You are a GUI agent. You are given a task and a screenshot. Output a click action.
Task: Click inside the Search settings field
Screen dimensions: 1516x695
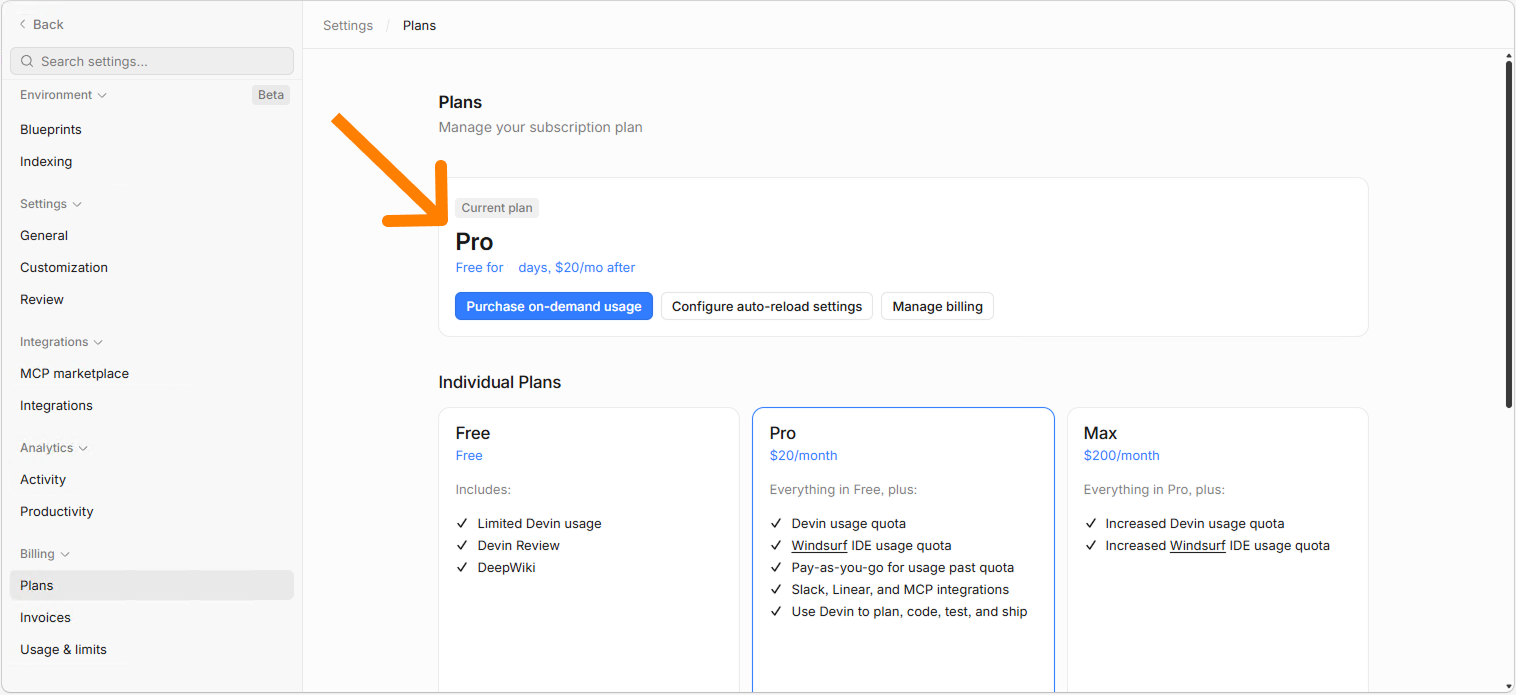150,61
